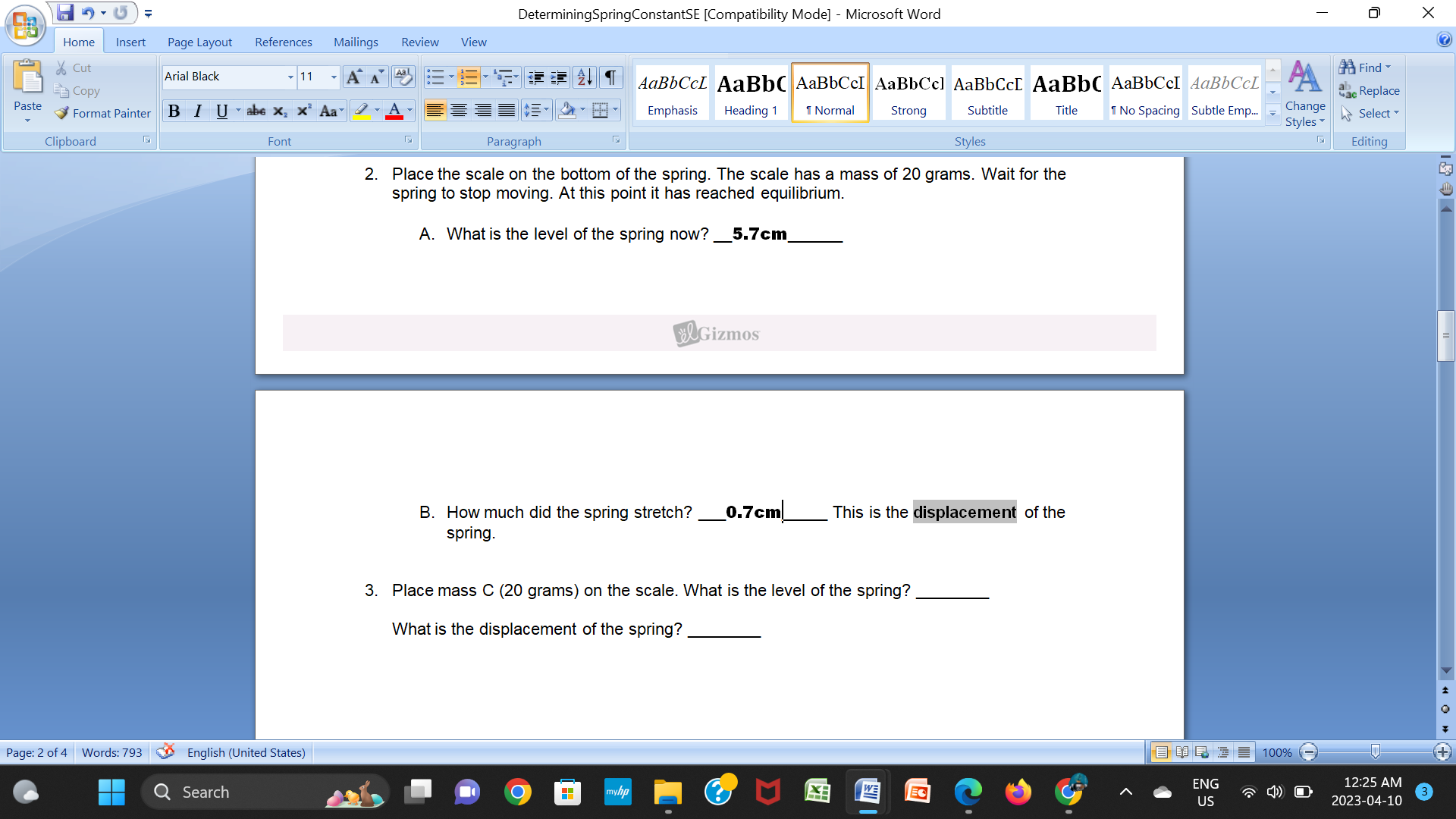1456x819 pixels.
Task: Apply strikethrough formatting
Action: click(256, 111)
